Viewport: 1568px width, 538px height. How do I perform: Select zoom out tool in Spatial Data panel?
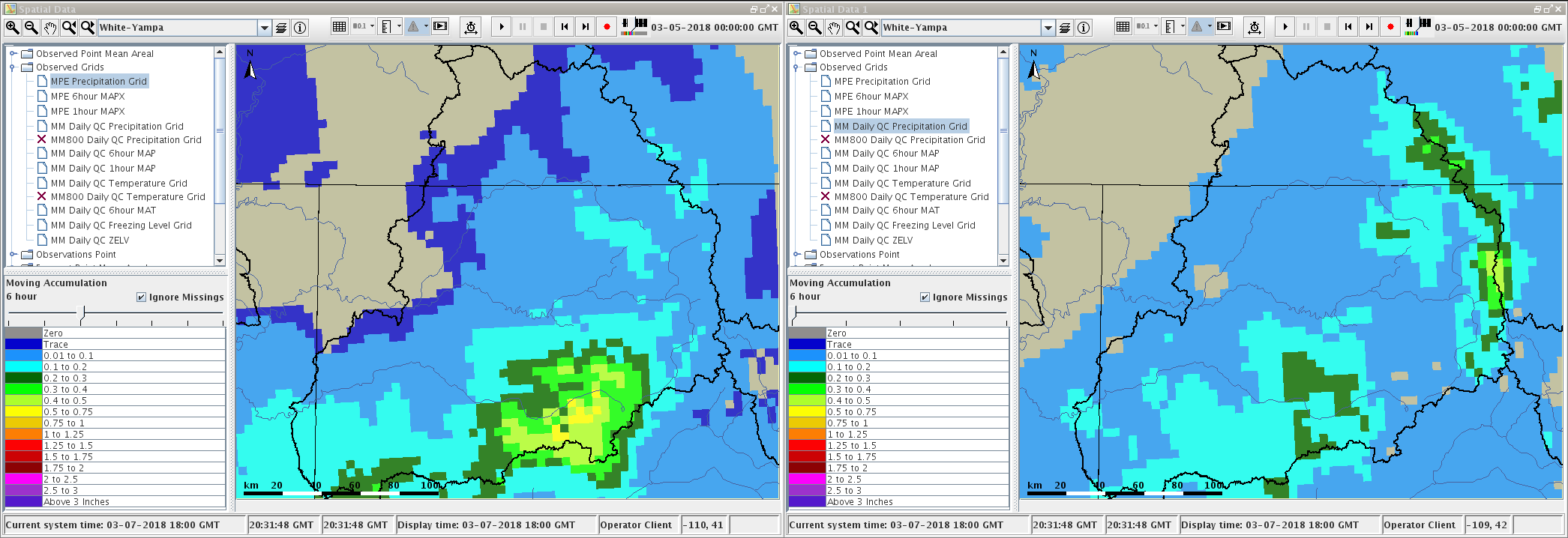31,28
